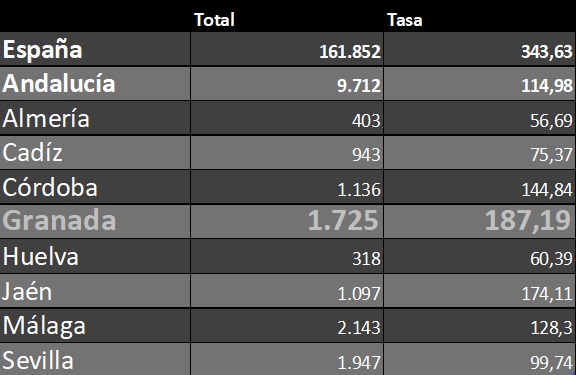Click Málaga total value 2.143
Screen dimensions: 576x375
pyautogui.click(x=359, y=328)
